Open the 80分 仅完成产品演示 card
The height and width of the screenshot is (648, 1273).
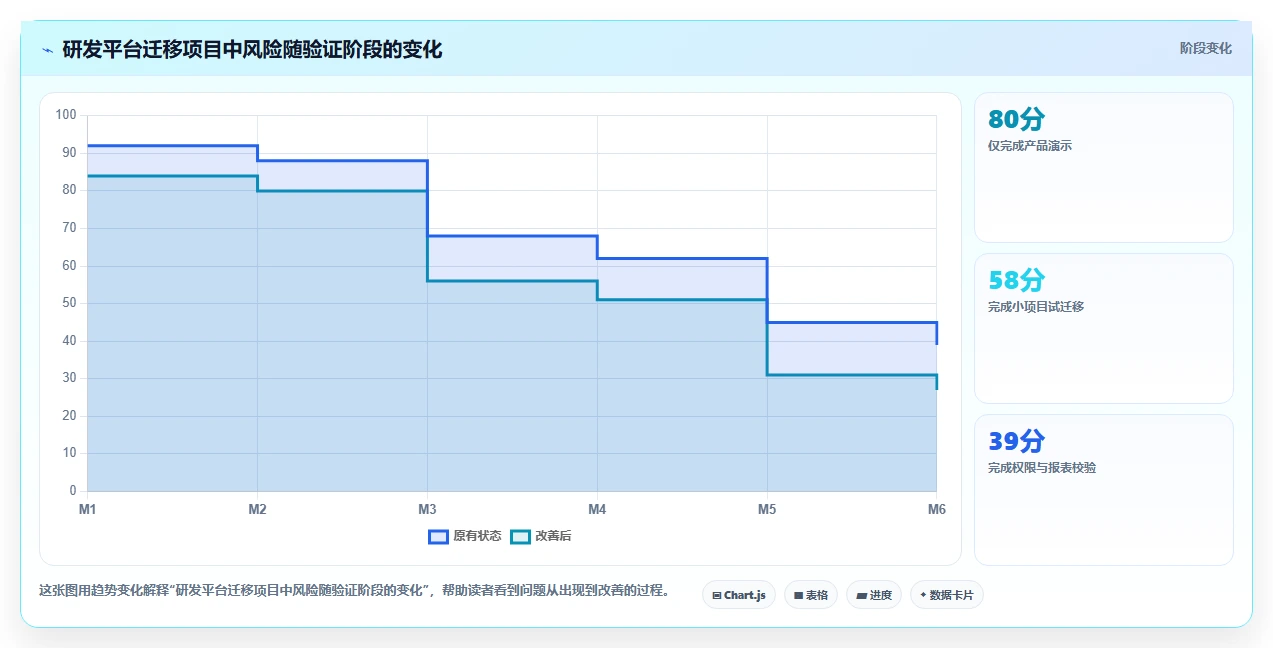(1104, 167)
